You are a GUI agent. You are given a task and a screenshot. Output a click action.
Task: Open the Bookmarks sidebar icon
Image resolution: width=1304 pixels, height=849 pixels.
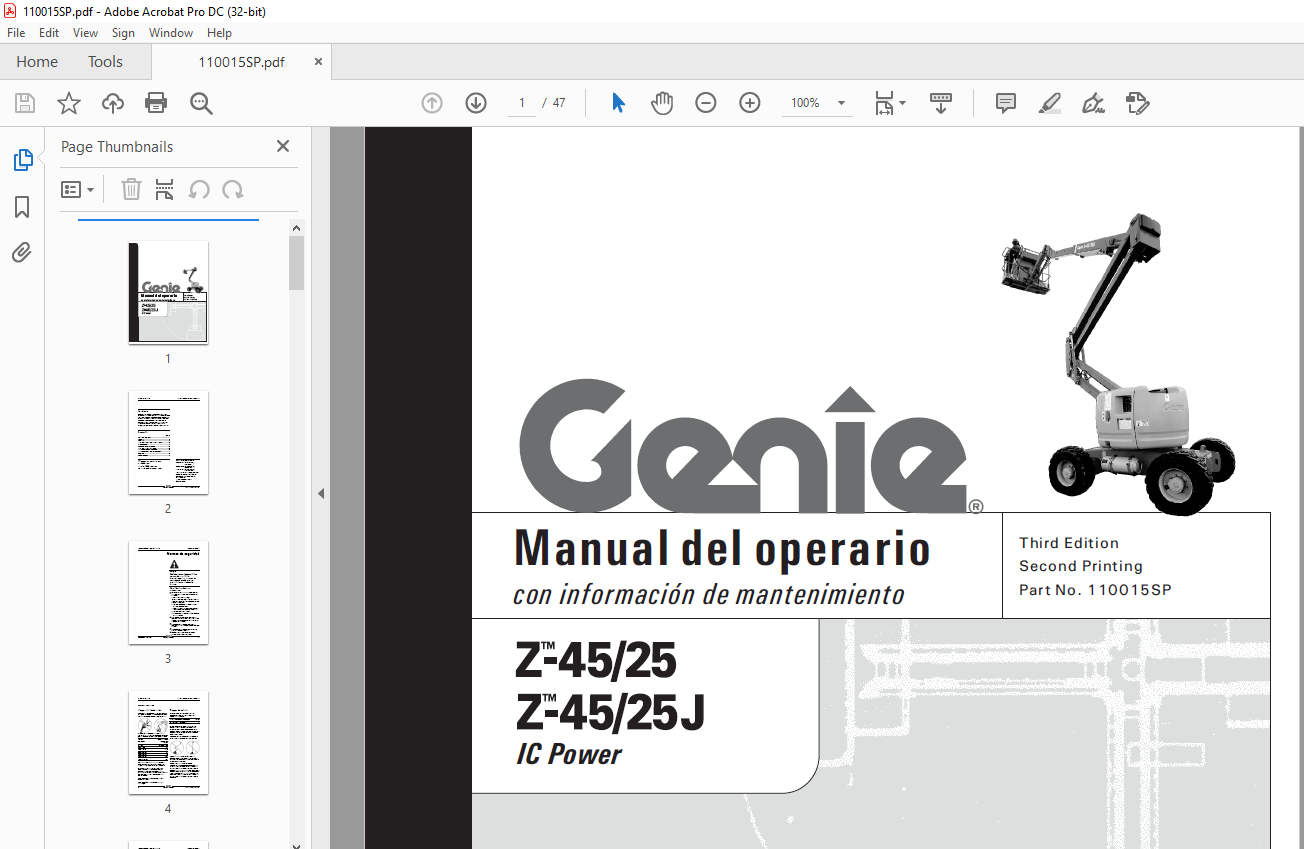(22, 207)
